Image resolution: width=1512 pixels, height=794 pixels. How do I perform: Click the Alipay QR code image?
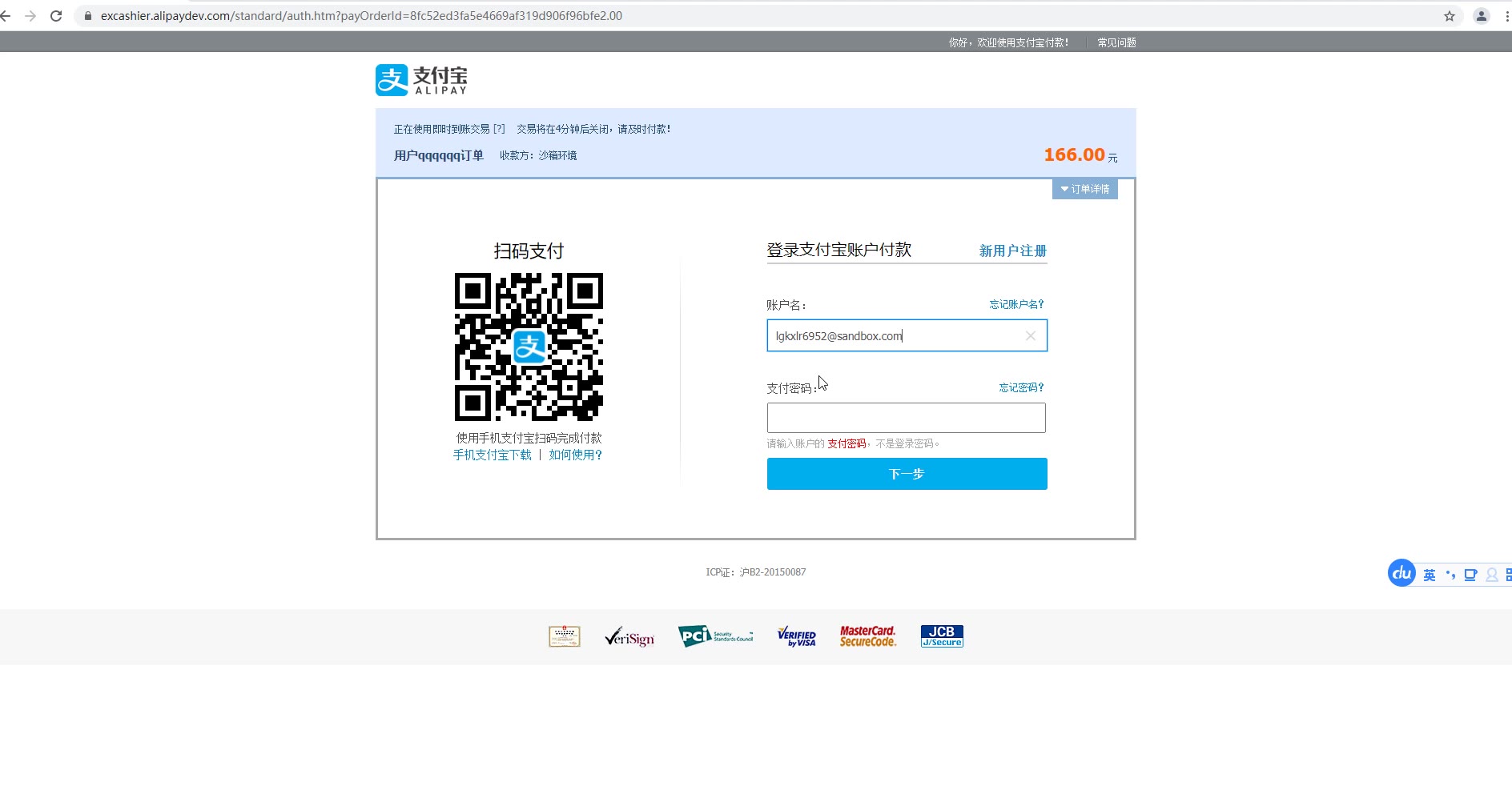click(529, 347)
